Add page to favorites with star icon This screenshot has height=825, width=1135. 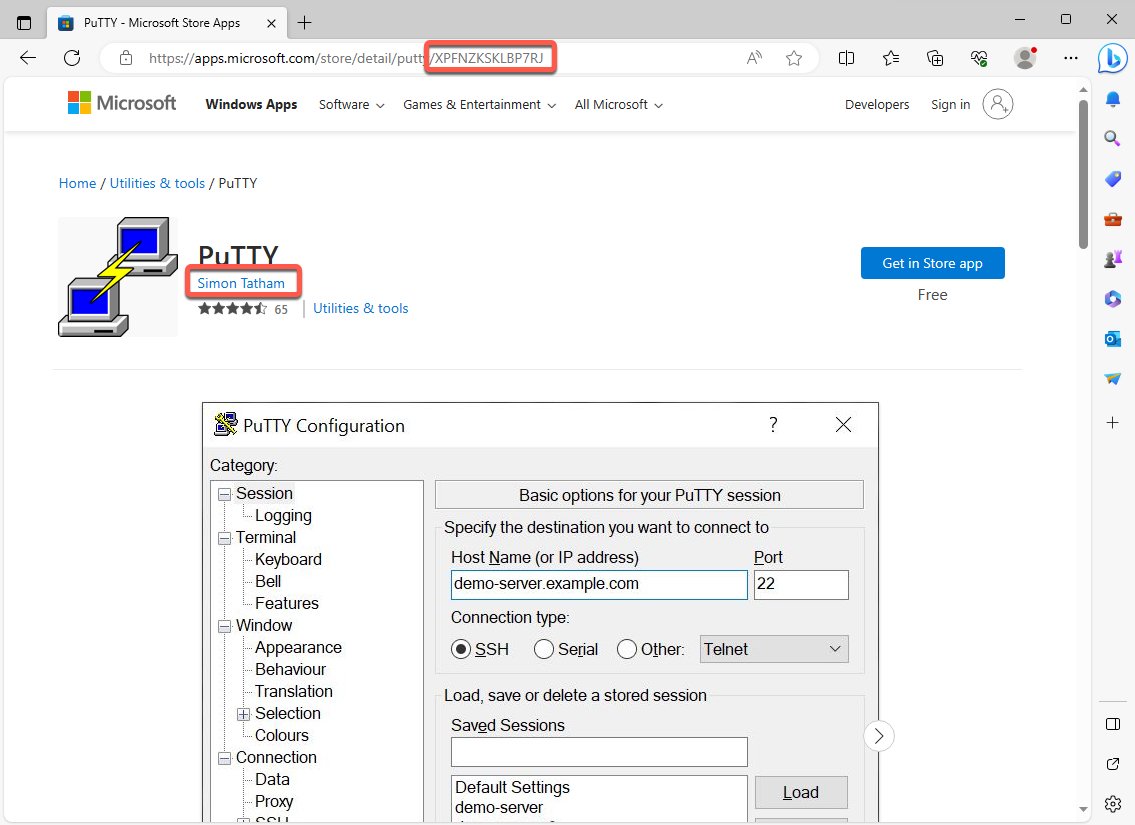click(x=794, y=58)
